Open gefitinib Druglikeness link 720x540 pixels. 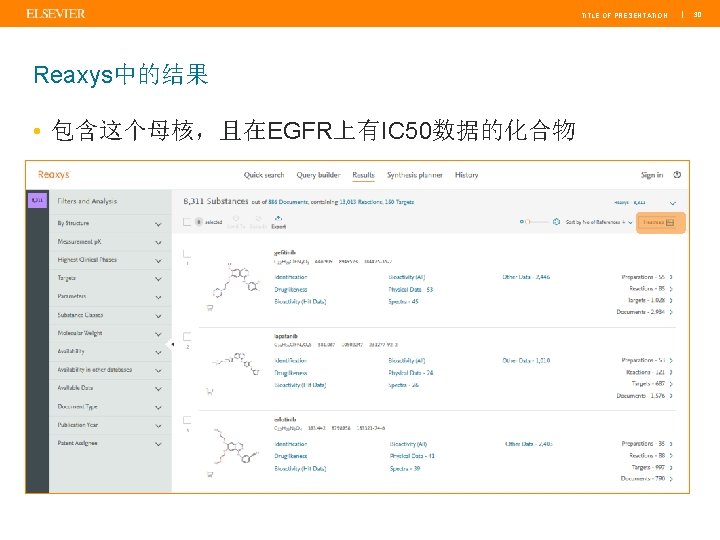[x=291, y=290]
